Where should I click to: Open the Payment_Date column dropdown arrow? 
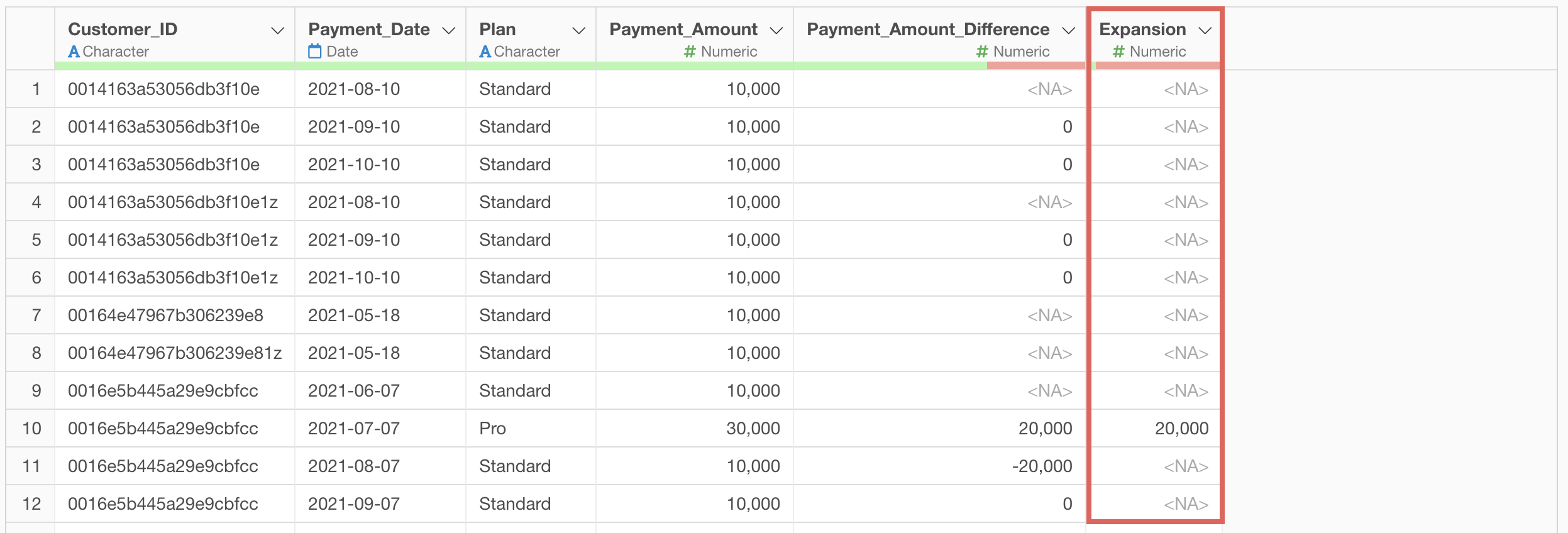[449, 30]
